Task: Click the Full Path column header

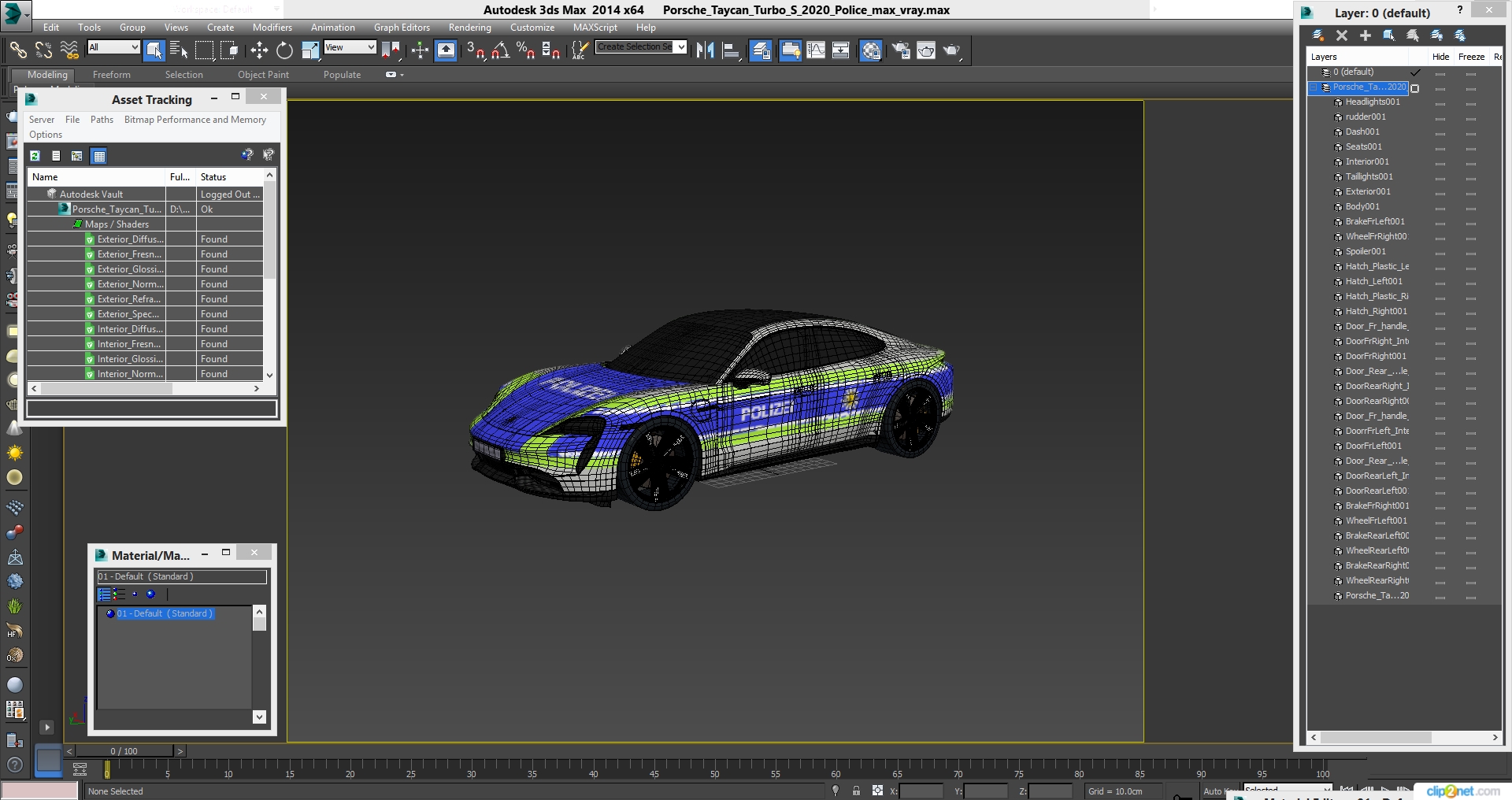Action: click(x=180, y=177)
